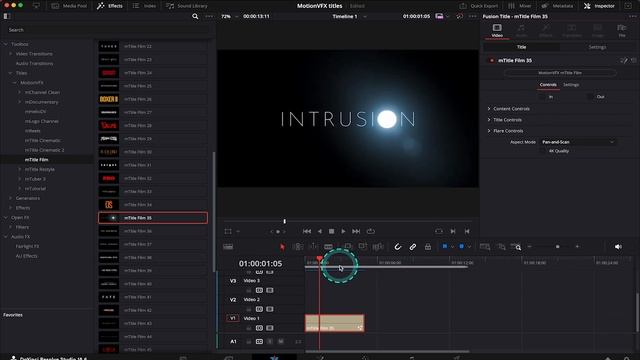
Task: Go to first frame of timeline
Action: (x=307, y=231)
